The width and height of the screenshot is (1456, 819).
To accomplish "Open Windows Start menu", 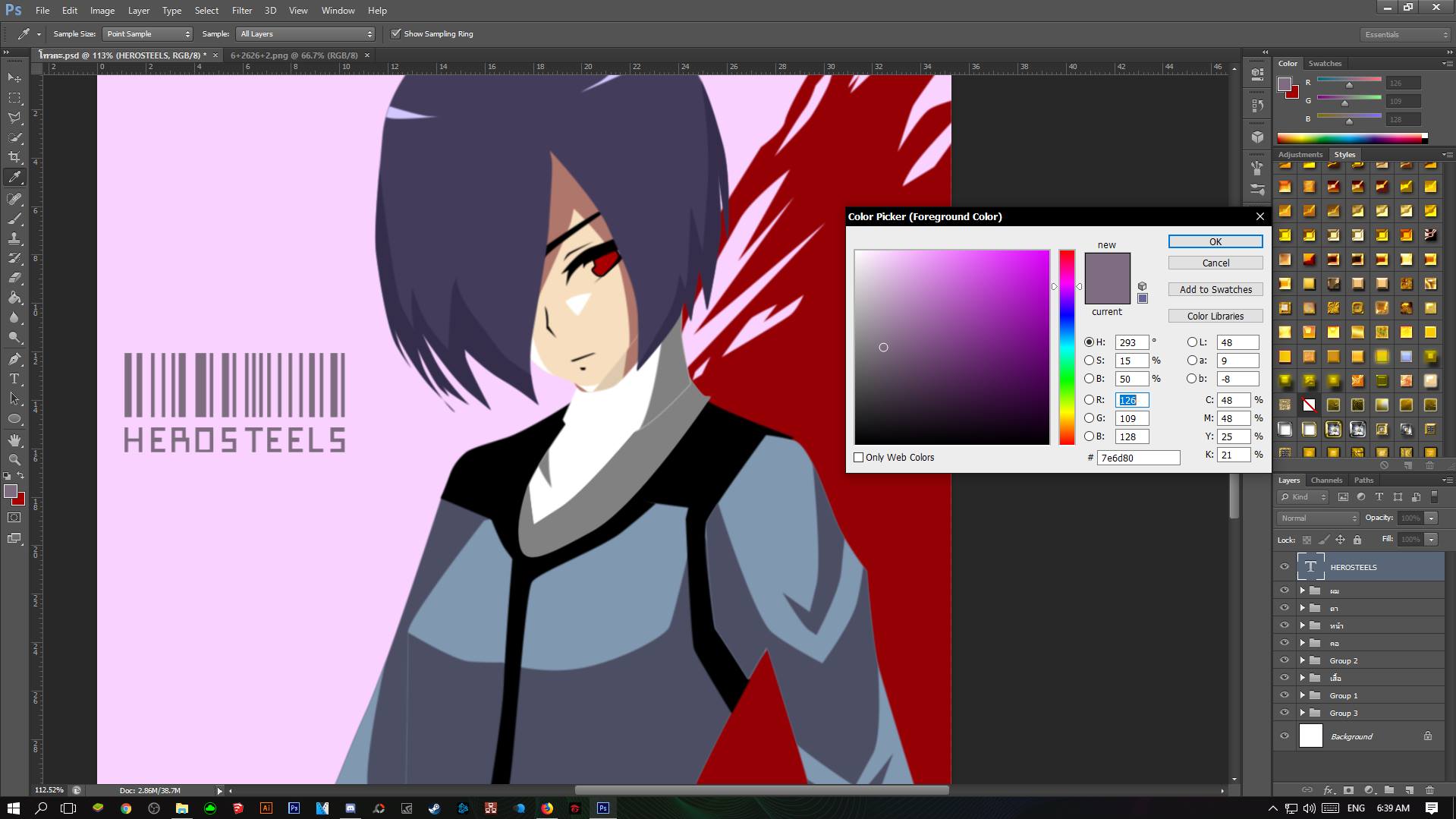I will 13,808.
